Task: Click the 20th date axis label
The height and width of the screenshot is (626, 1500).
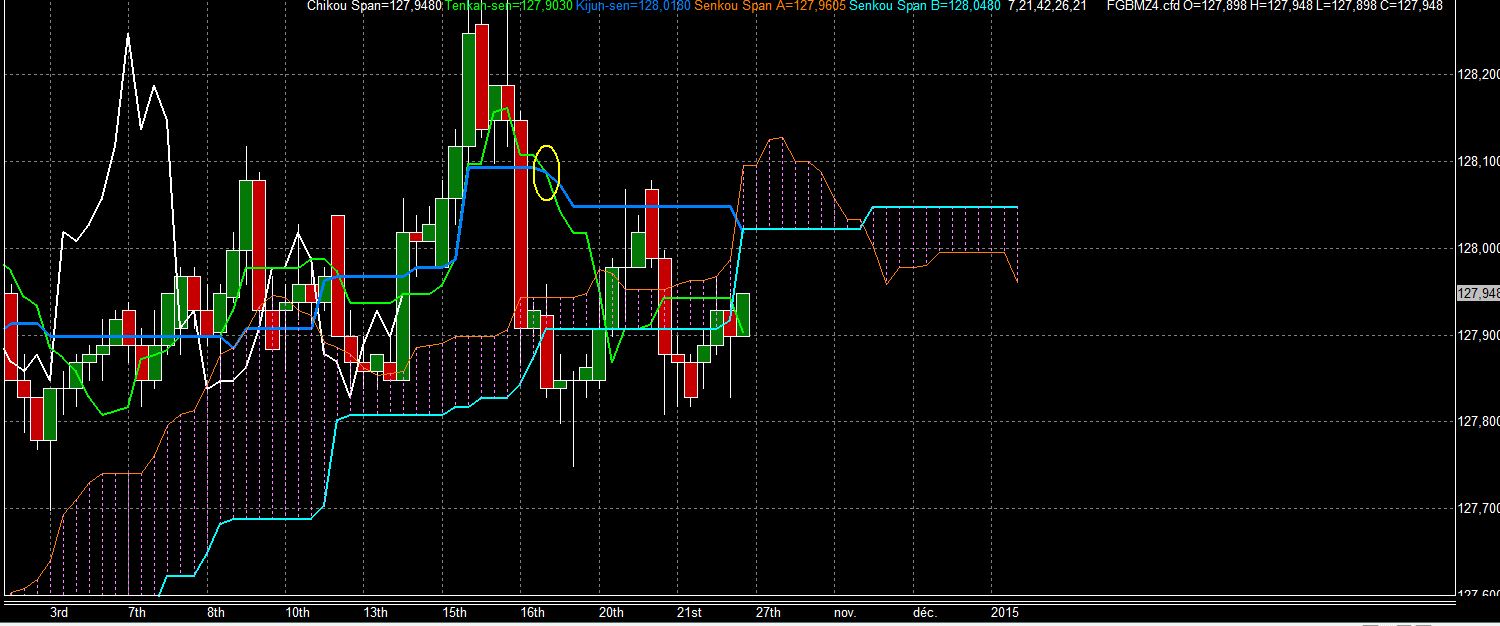Action: pyautogui.click(x=611, y=611)
